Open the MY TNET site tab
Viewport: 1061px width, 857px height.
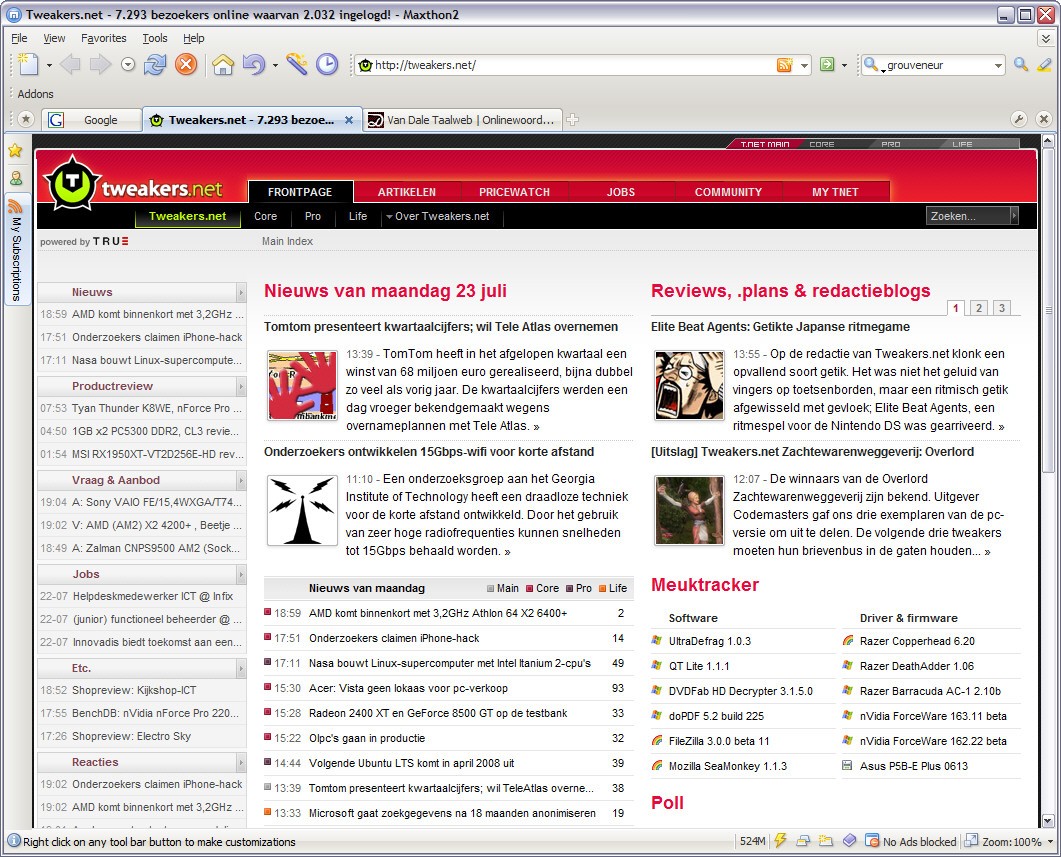coord(835,191)
